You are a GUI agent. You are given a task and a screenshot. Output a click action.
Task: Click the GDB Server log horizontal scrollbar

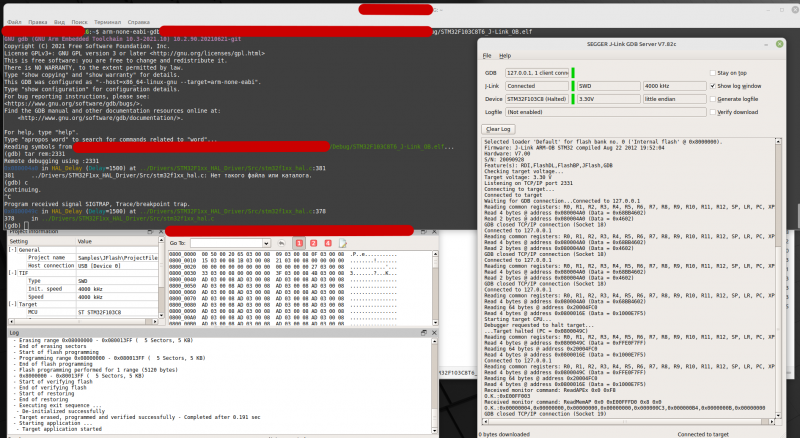627,422
